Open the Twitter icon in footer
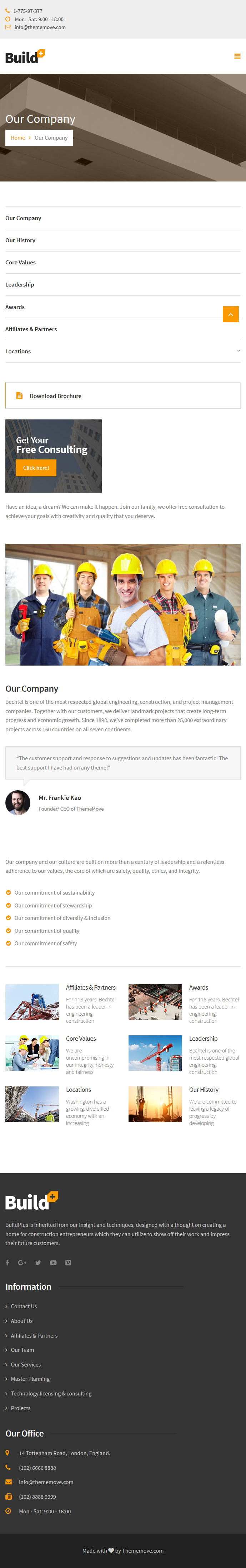 tap(38, 1263)
